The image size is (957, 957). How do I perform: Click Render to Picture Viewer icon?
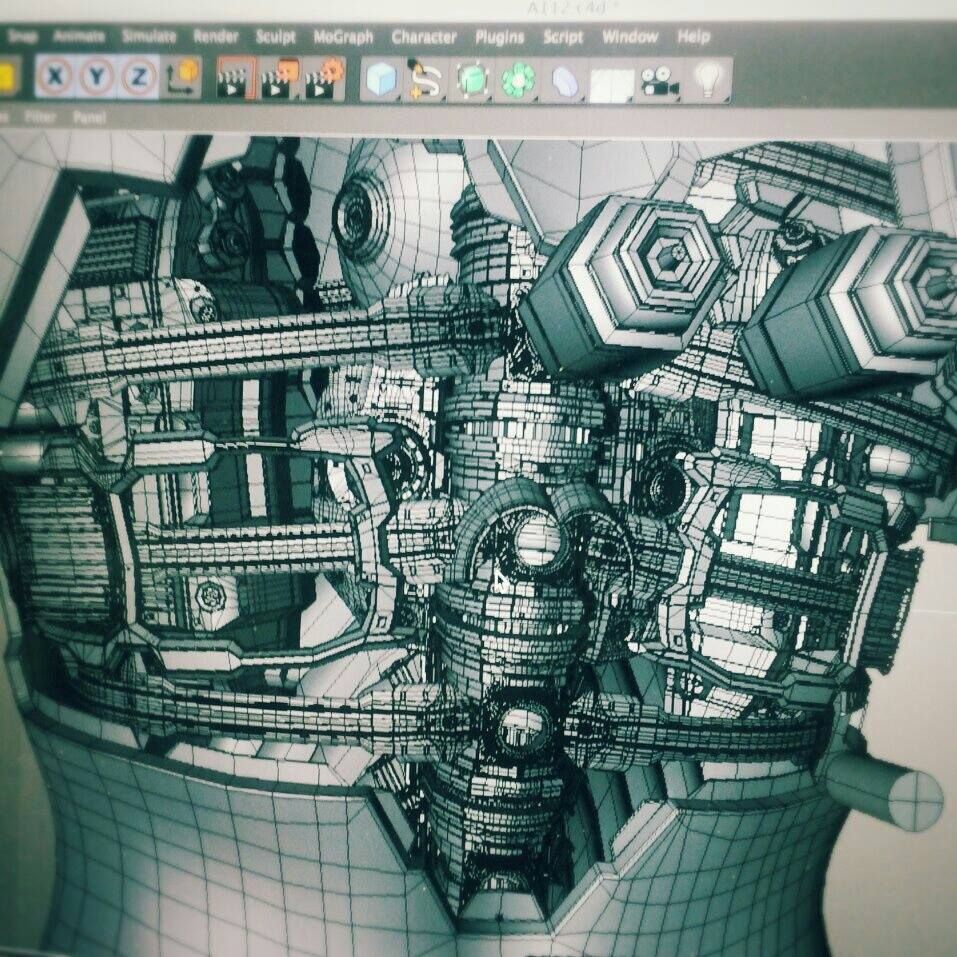tap(280, 79)
